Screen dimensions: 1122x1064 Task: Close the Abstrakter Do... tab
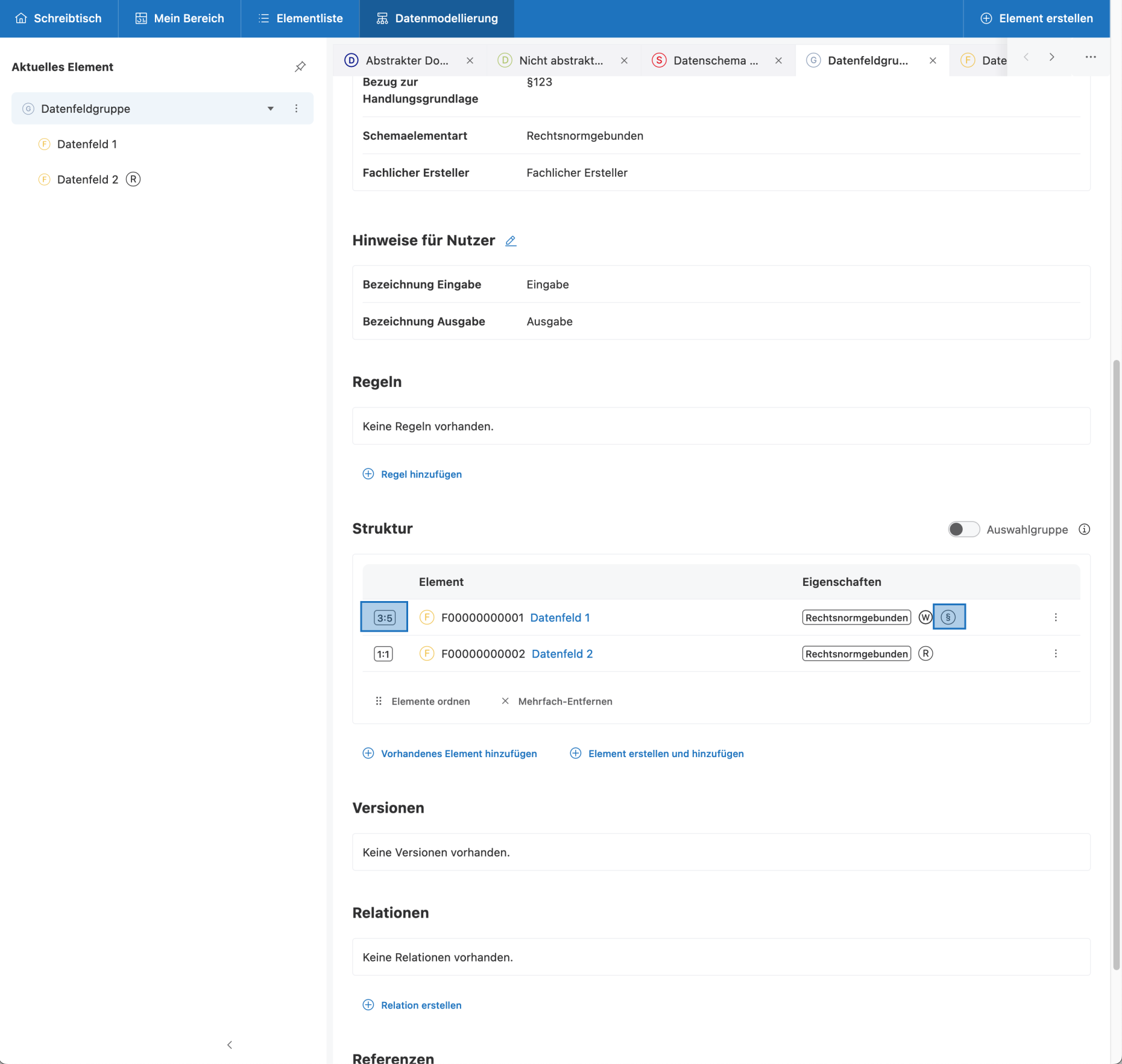click(x=470, y=60)
